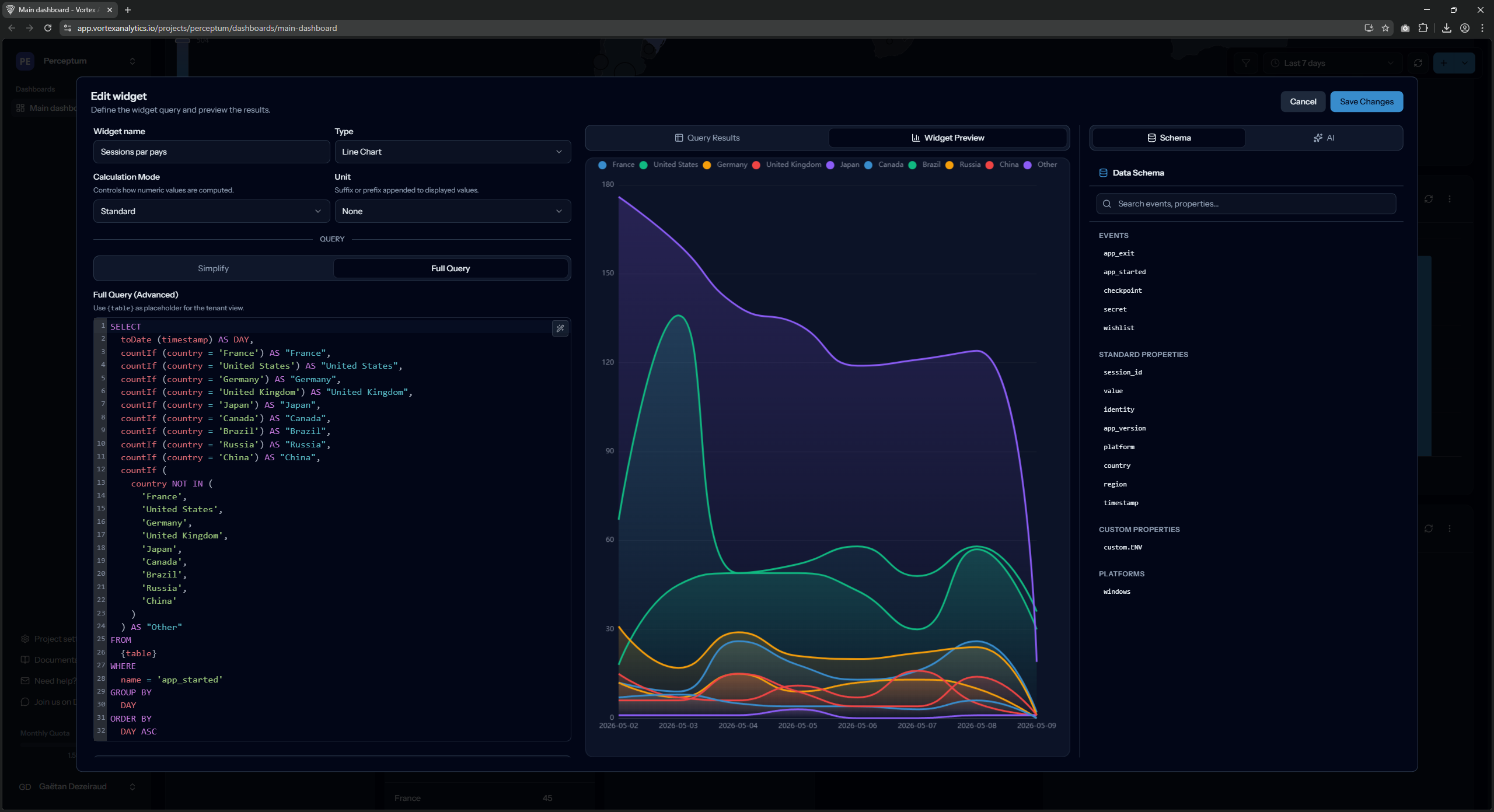Toggle Russia series in legend
Image resolution: width=1494 pixels, height=812 pixels.
click(x=963, y=164)
